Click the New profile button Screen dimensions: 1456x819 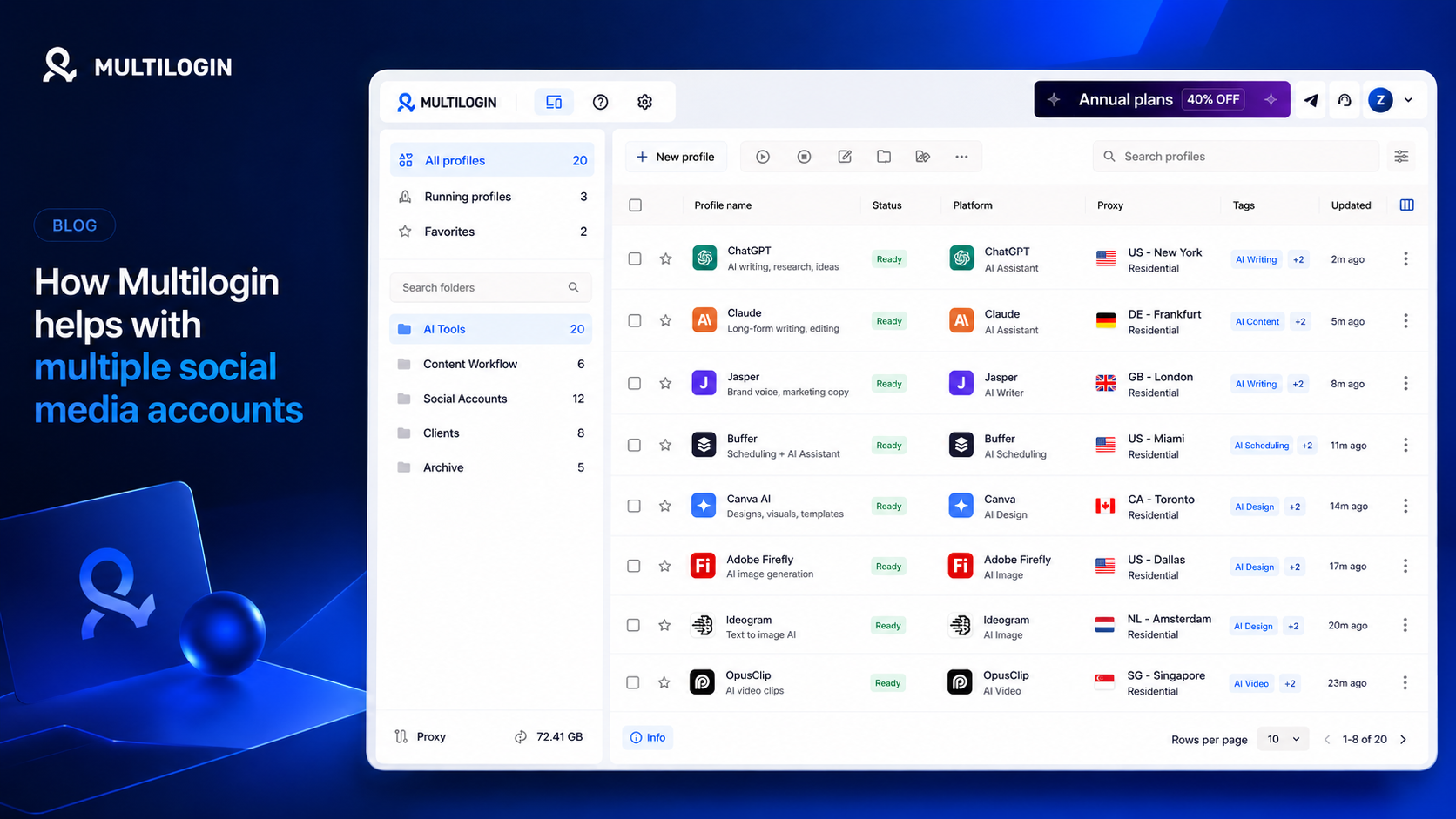[x=676, y=157]
